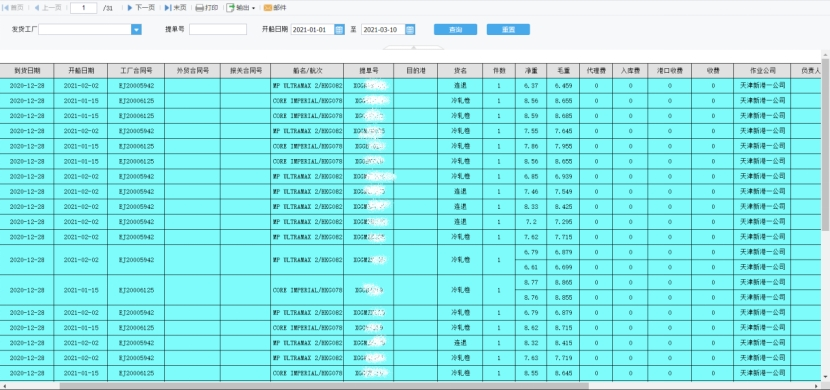Viewport: 830px width, 390px height.
Task: Click the 毛重 column header
Action: click(x=563, y=70)
